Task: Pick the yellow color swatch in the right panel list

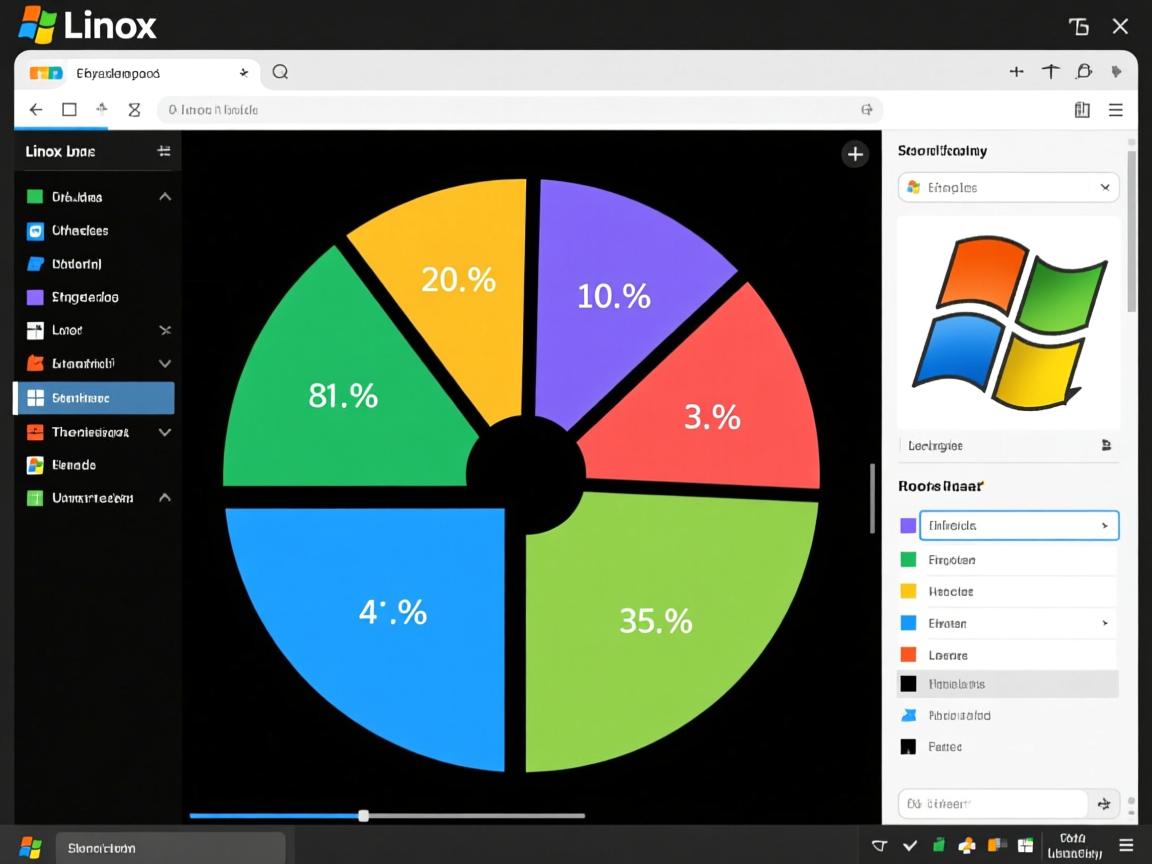Action: (x=908, y=591)
